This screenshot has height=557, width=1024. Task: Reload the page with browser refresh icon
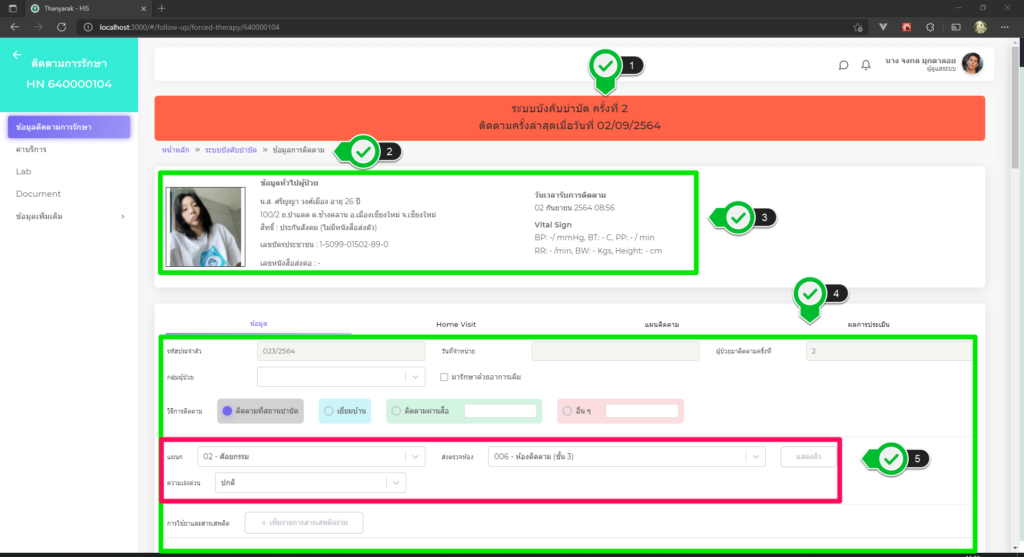tap(62, 27)
